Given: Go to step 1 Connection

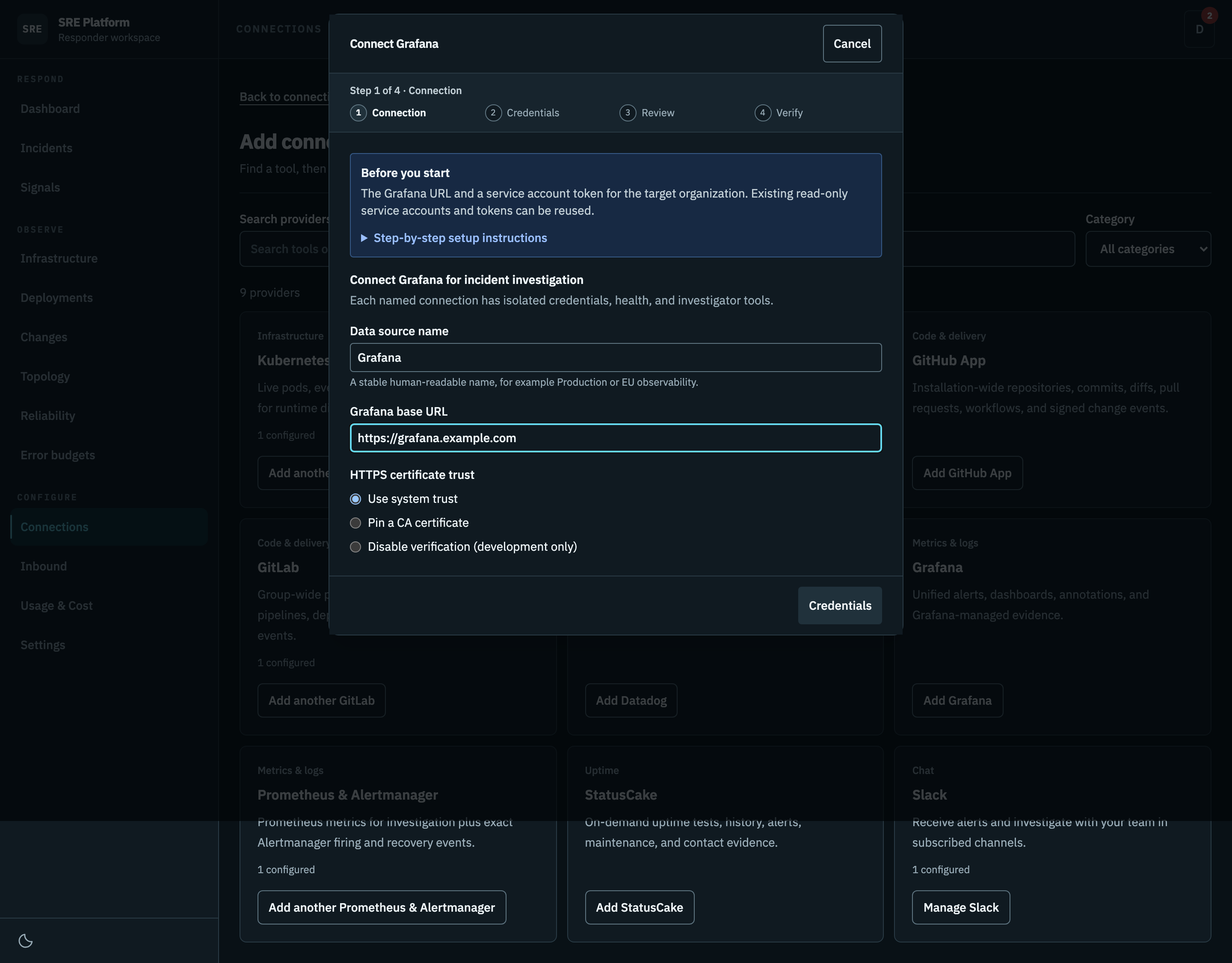Looking at the screenshot, I should [388, 113].
